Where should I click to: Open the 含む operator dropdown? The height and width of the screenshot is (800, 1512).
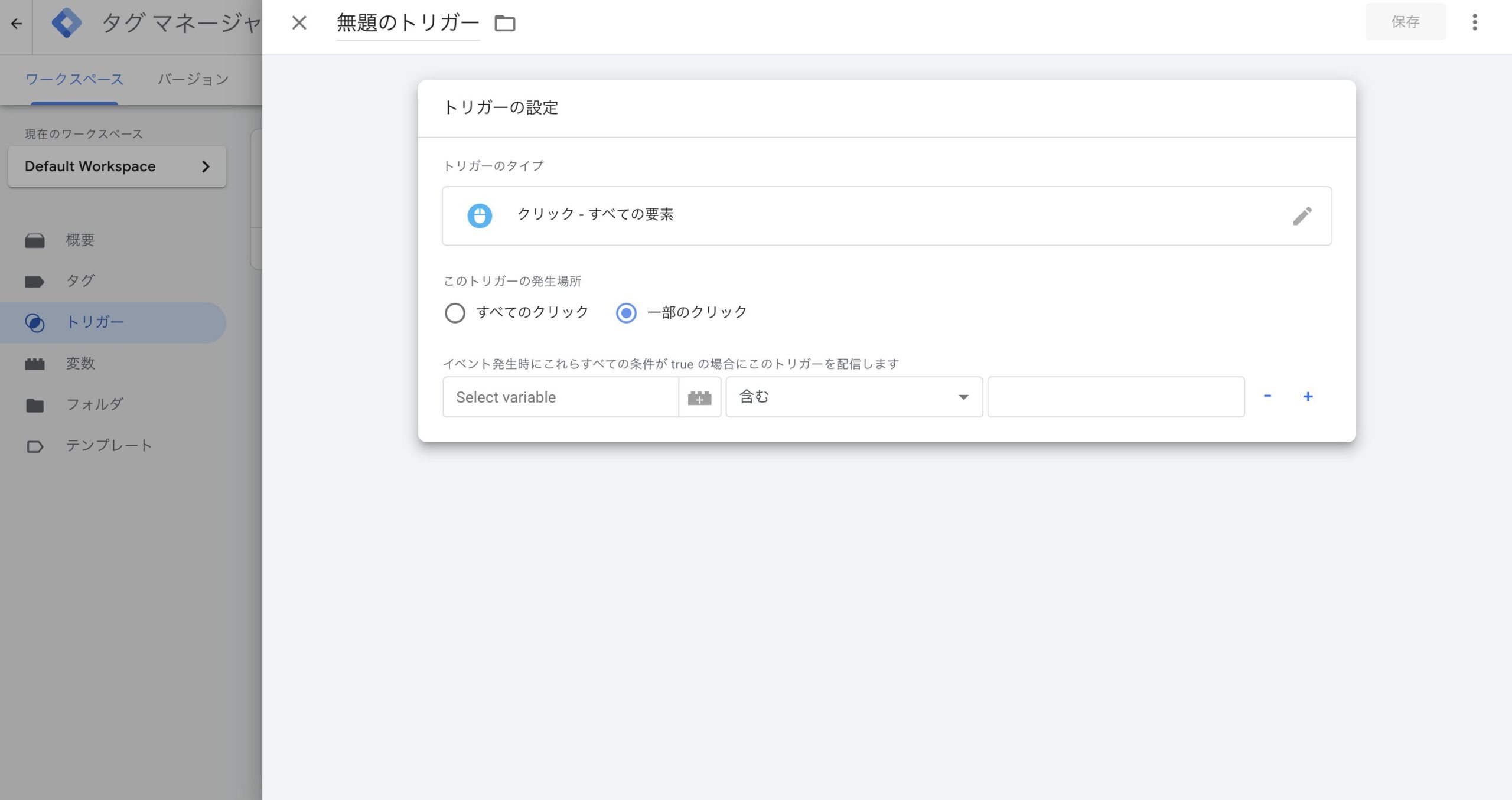tap(853, 397)
